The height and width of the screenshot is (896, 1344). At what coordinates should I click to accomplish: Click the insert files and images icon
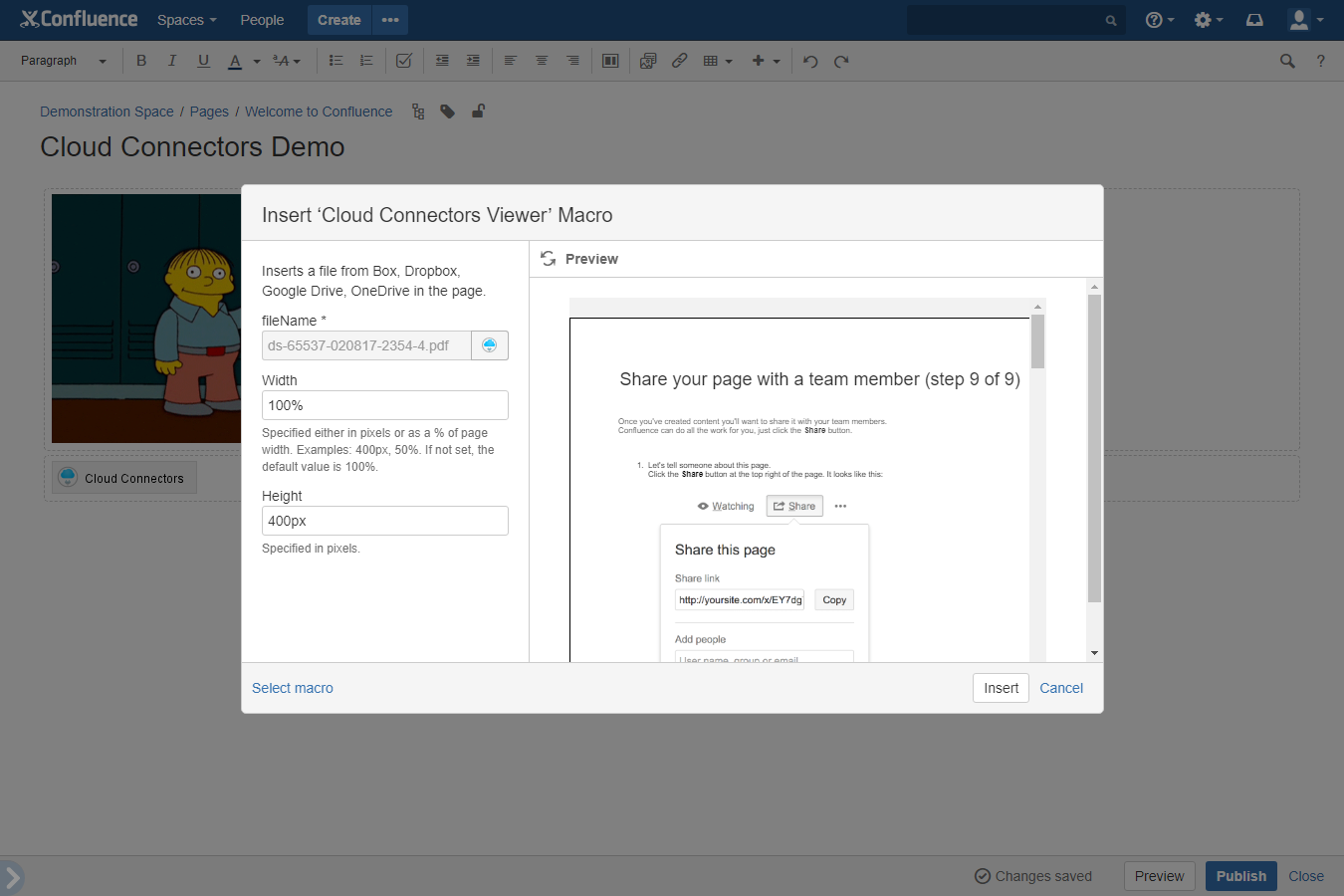coord(648,61)
